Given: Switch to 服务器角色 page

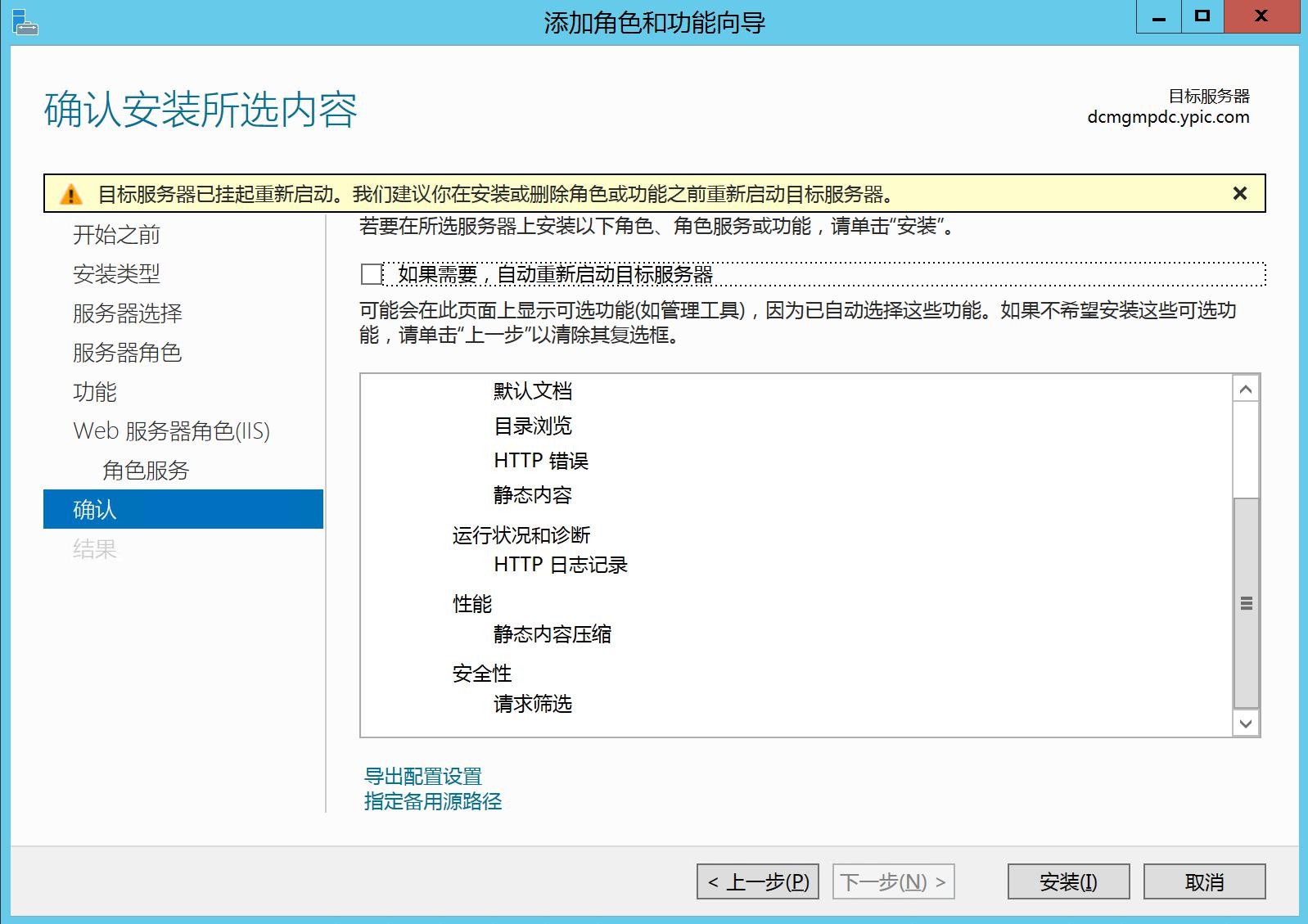Looking at the screenshot, I should click(127, 353).
